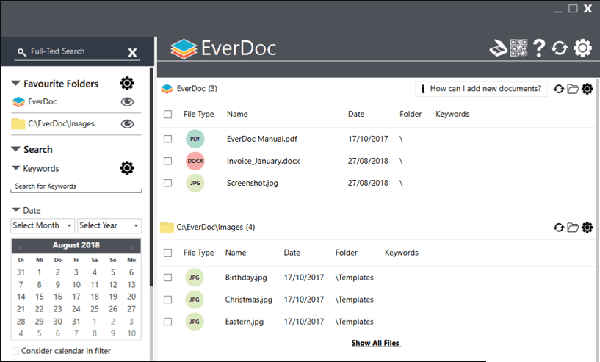Enable Consider calendar in filter
The width and height of the screenshot is (600, 362).
16,351
